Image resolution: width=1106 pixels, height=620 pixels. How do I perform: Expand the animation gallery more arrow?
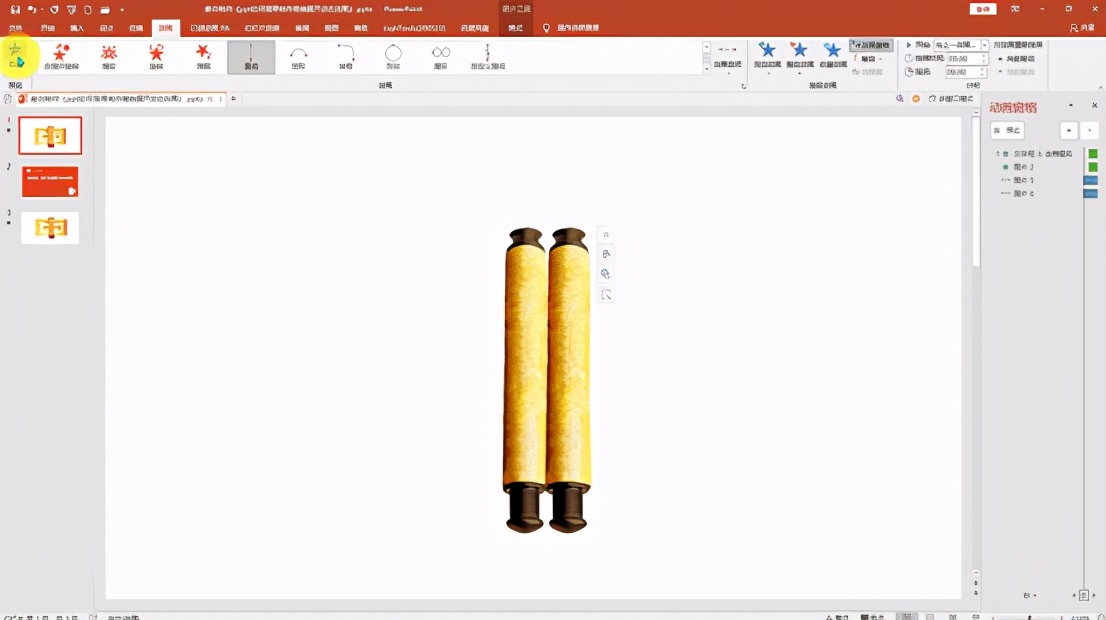pyautogui.click(x=707, y=70)
